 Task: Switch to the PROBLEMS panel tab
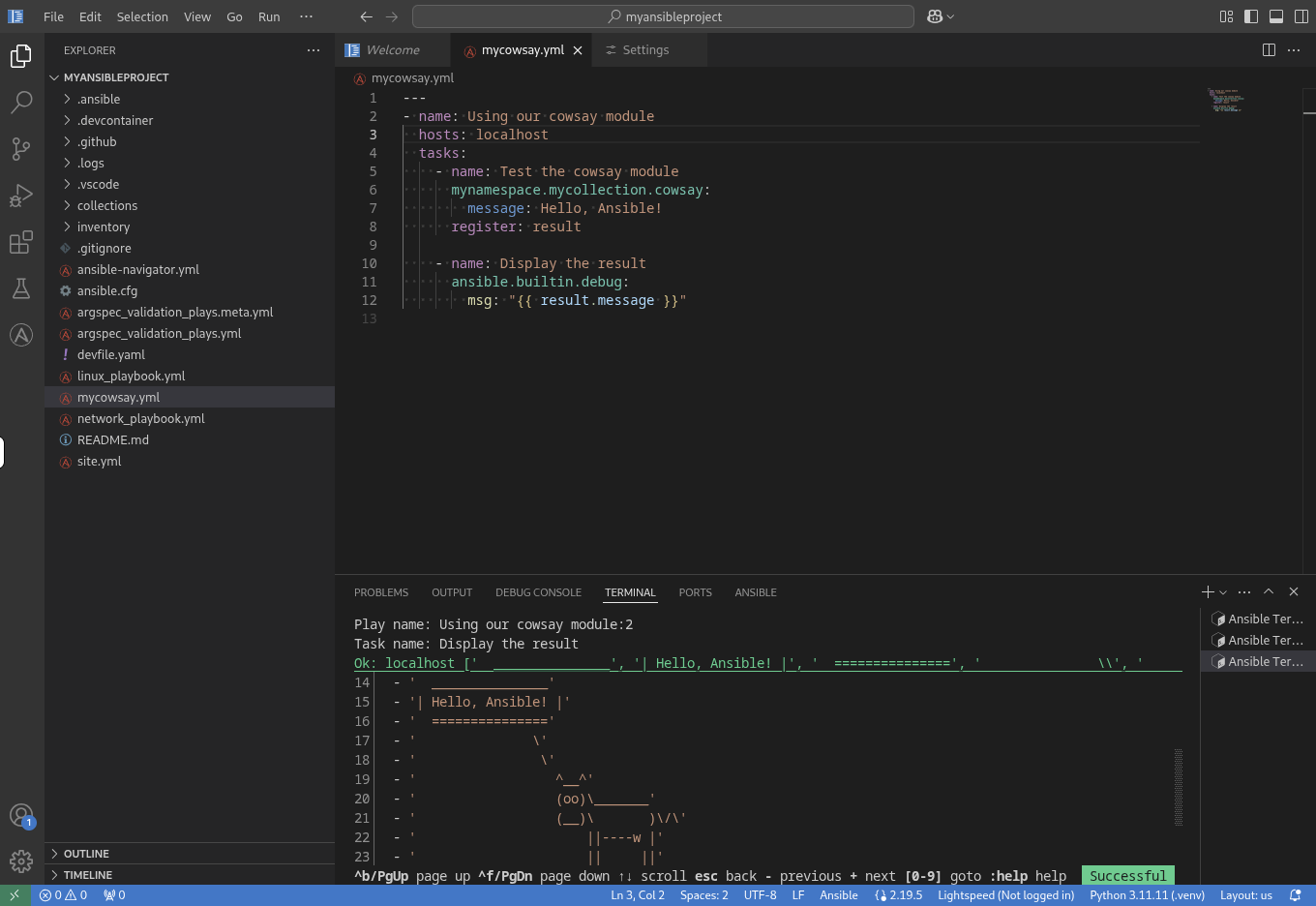381,592
